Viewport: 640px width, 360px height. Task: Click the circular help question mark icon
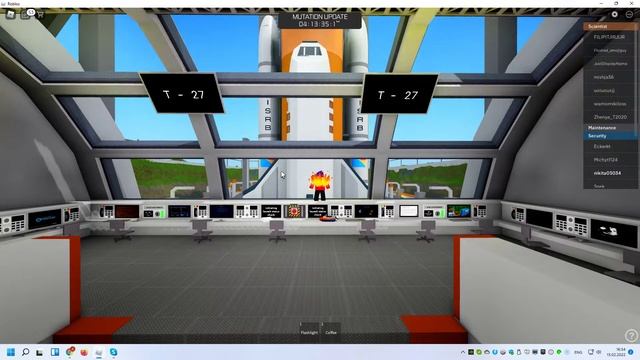point(631,336)
